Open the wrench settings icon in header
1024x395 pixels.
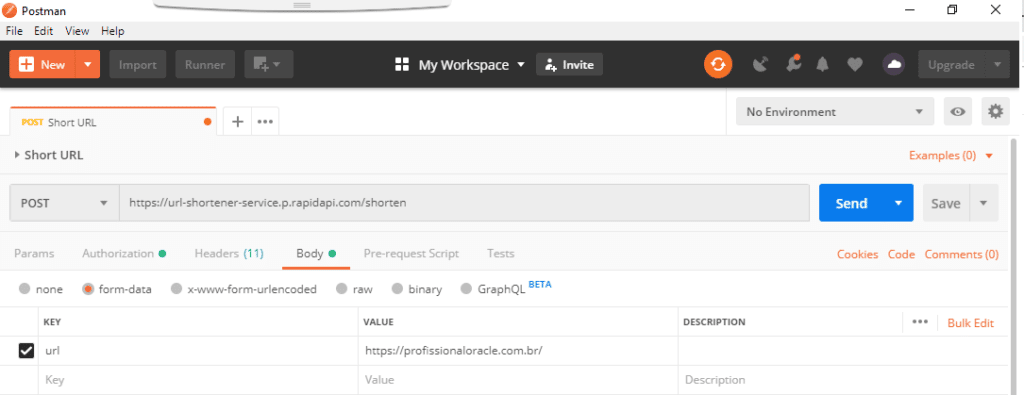pos(793,64)
